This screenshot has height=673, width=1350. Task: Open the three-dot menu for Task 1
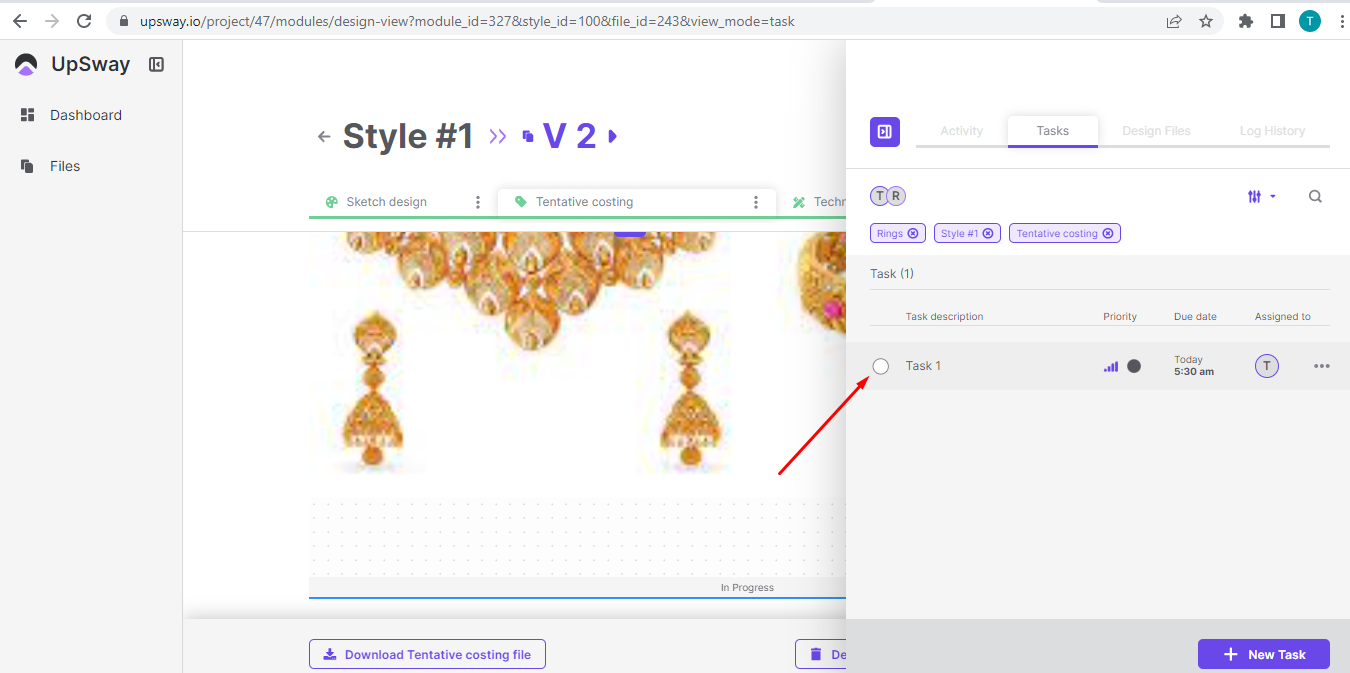(1321, 366)
